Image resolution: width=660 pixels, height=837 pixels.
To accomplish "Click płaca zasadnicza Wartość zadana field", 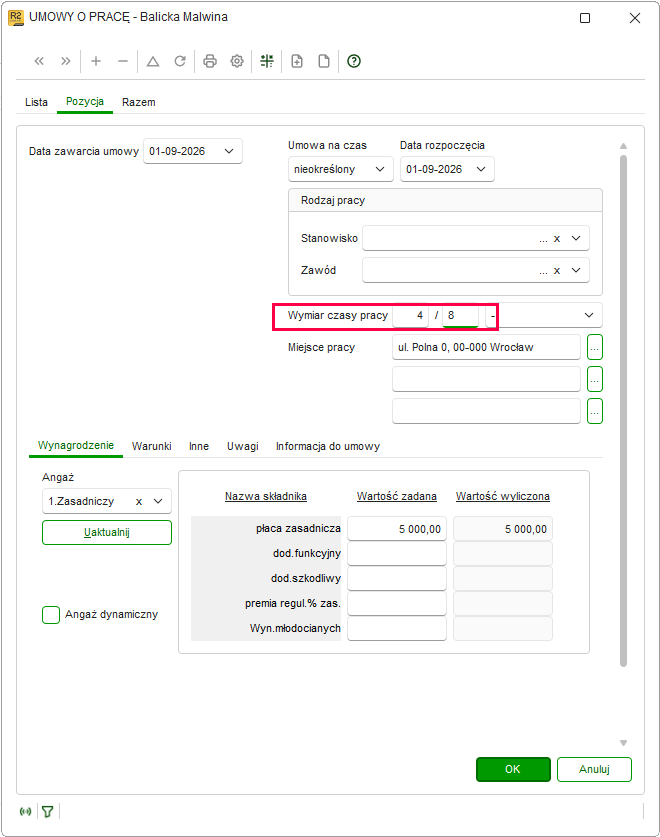I will 397,528.
